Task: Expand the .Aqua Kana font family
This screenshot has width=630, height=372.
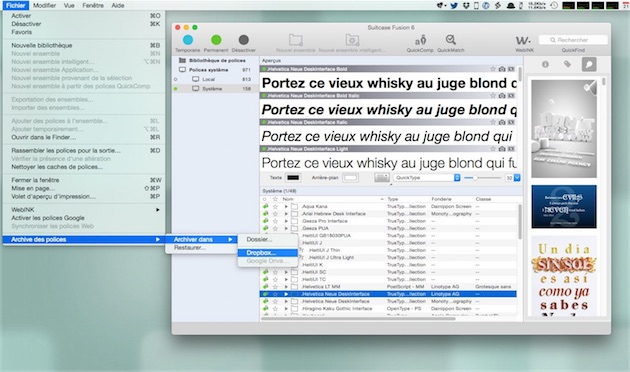Action: [286, 206]
